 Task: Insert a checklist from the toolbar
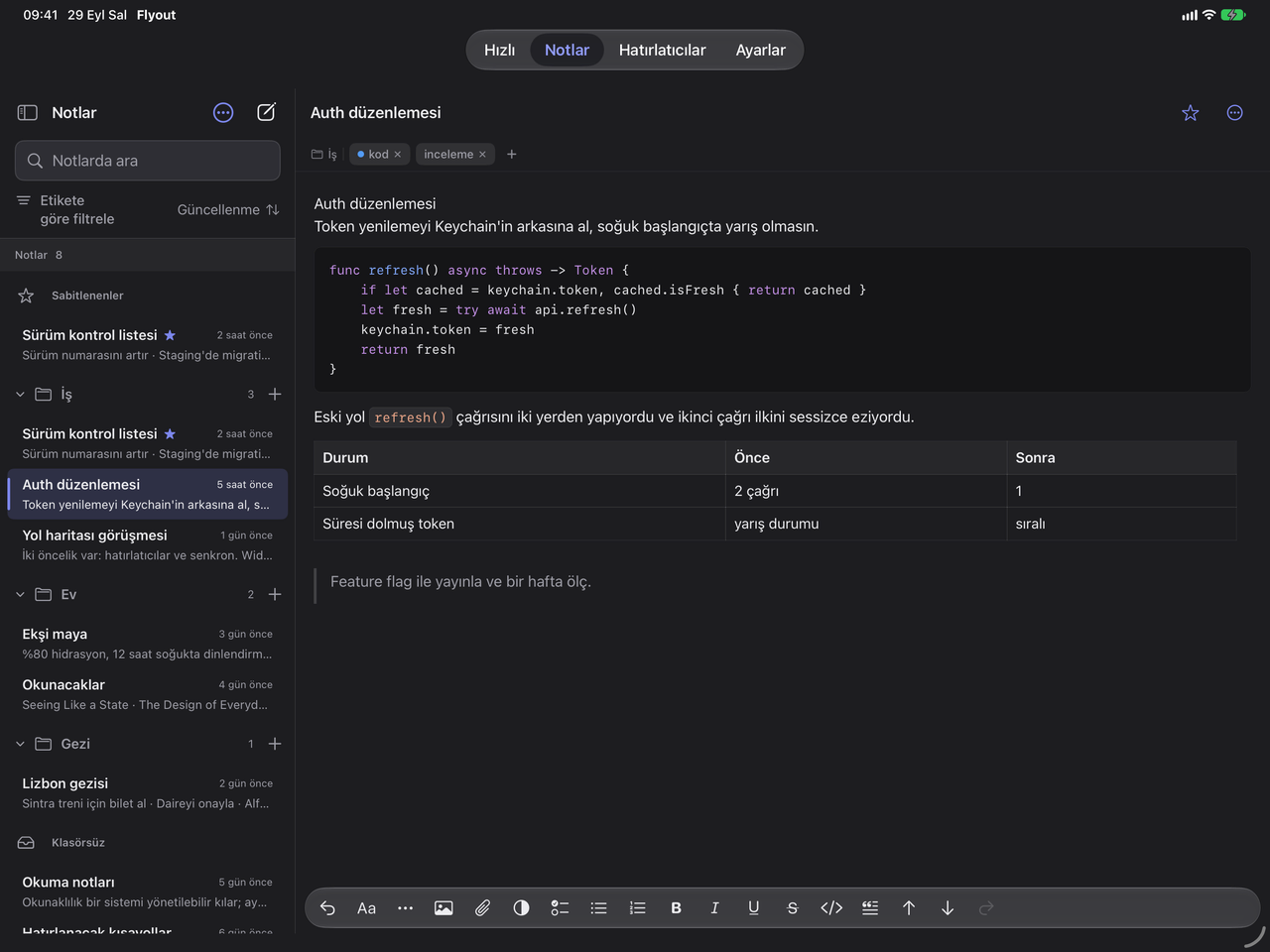(x=560, y=908)
